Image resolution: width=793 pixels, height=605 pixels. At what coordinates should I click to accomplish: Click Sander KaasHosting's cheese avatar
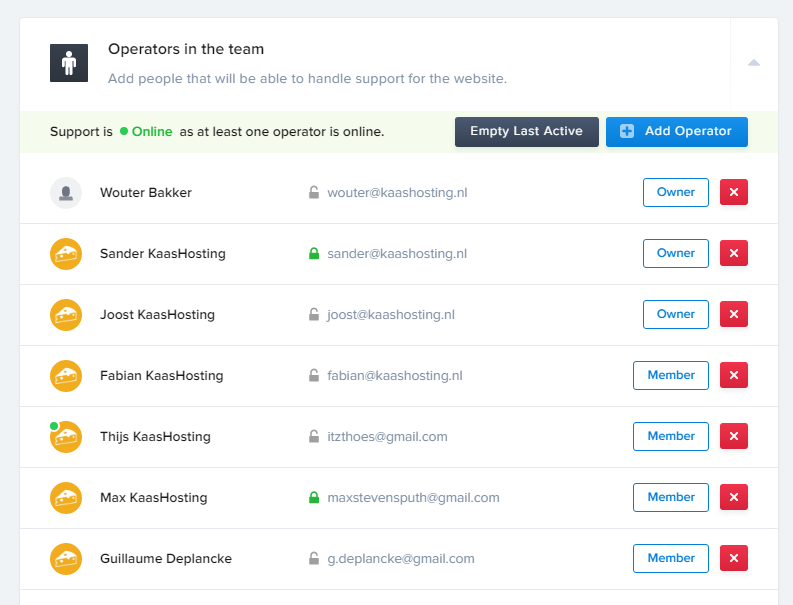click(66, 254)
